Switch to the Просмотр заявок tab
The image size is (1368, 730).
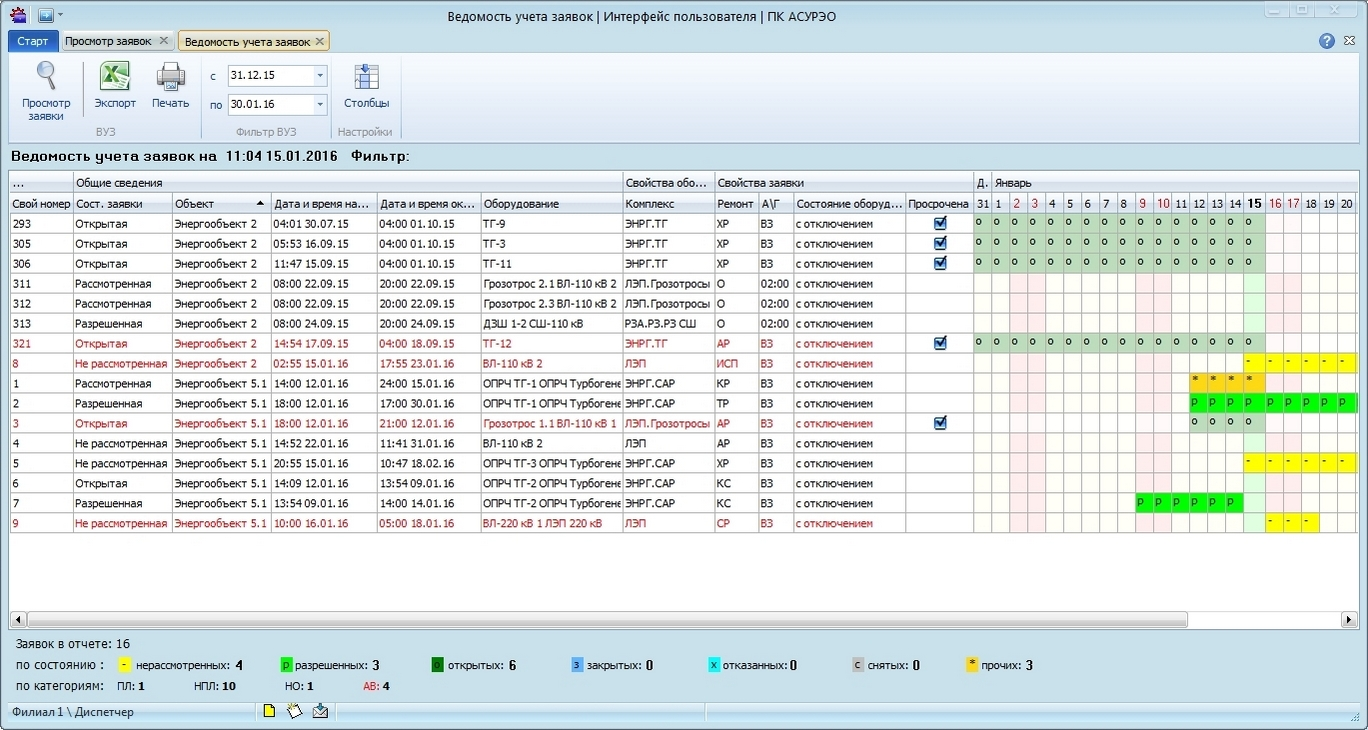tap(108, 41)
